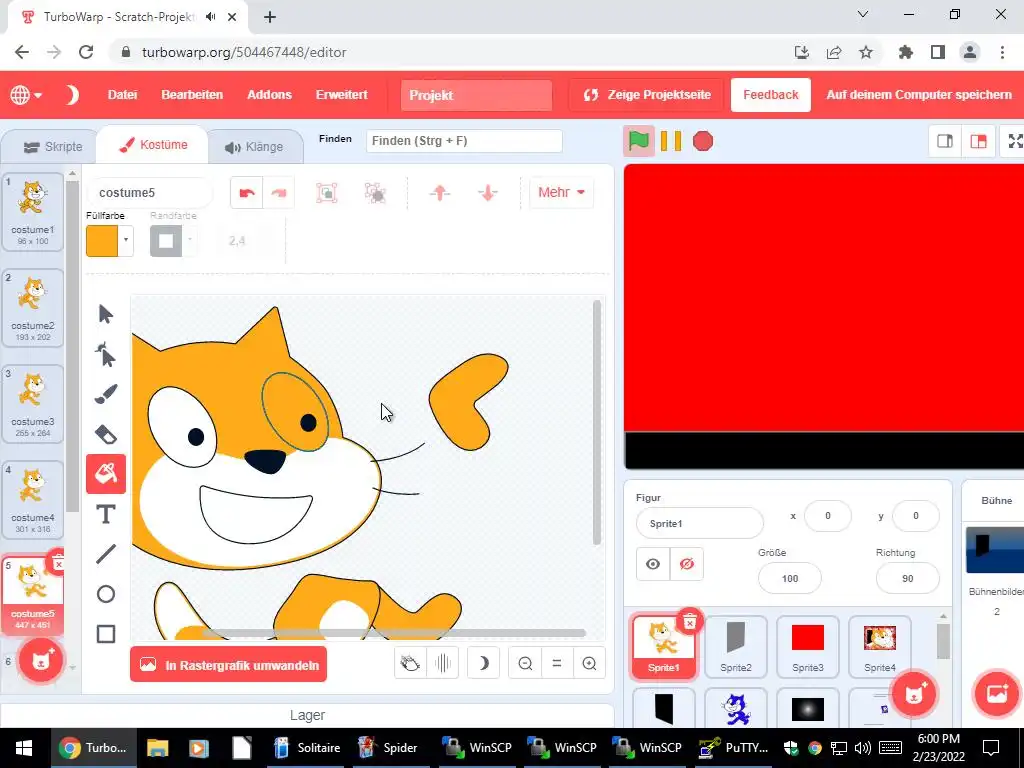The height and width of the screenshot is (768, 1024).
Task: Select costume1 thumbnail
Action: tap(33, 212)
